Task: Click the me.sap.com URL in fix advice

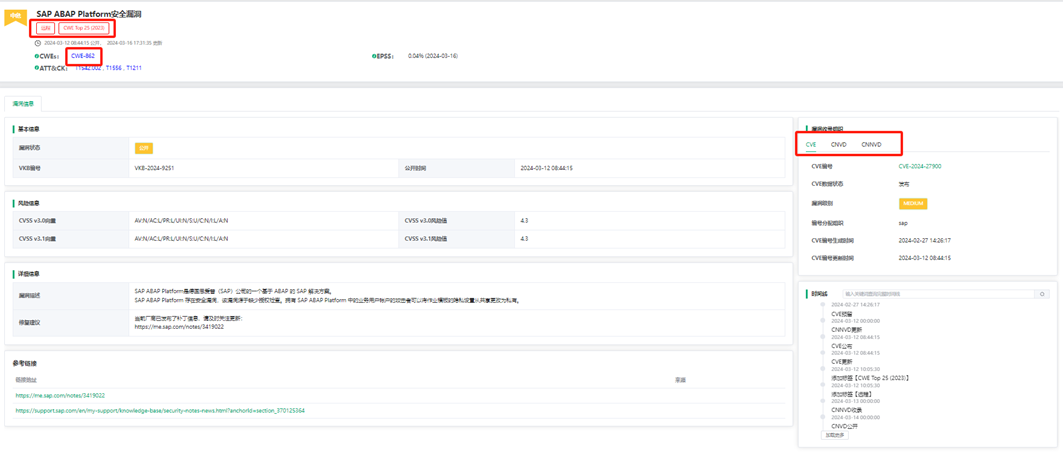Action: (179, 327)
